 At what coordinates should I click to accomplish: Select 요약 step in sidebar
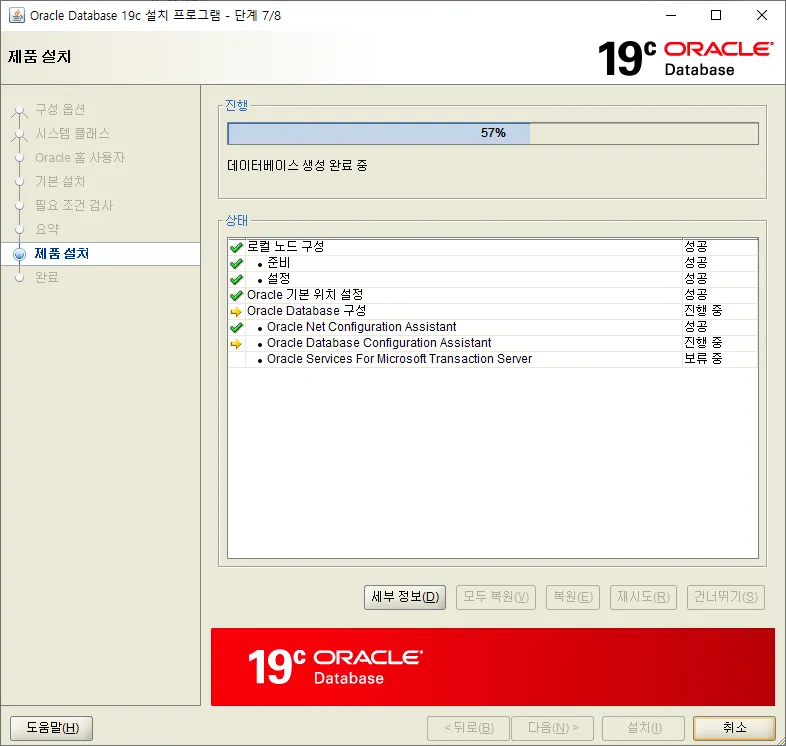(47, 229)
